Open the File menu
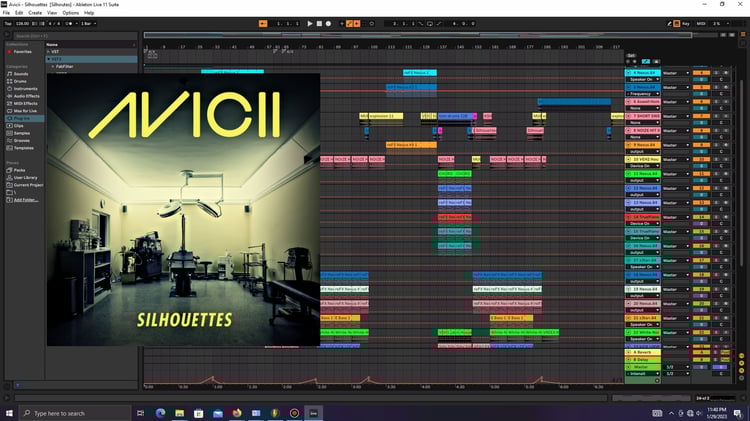Image resolution: width=750 pixels, height=421 pixels. pyautogui.click(x=6, y=13)
